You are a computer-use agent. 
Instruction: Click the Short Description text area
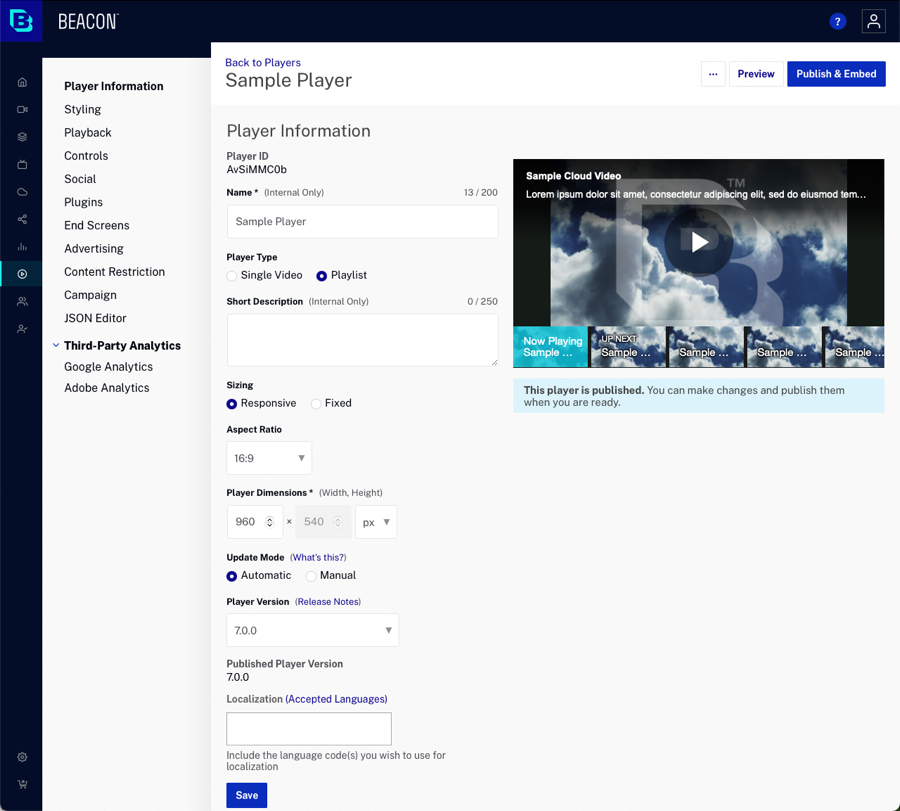tap(362, 340)
